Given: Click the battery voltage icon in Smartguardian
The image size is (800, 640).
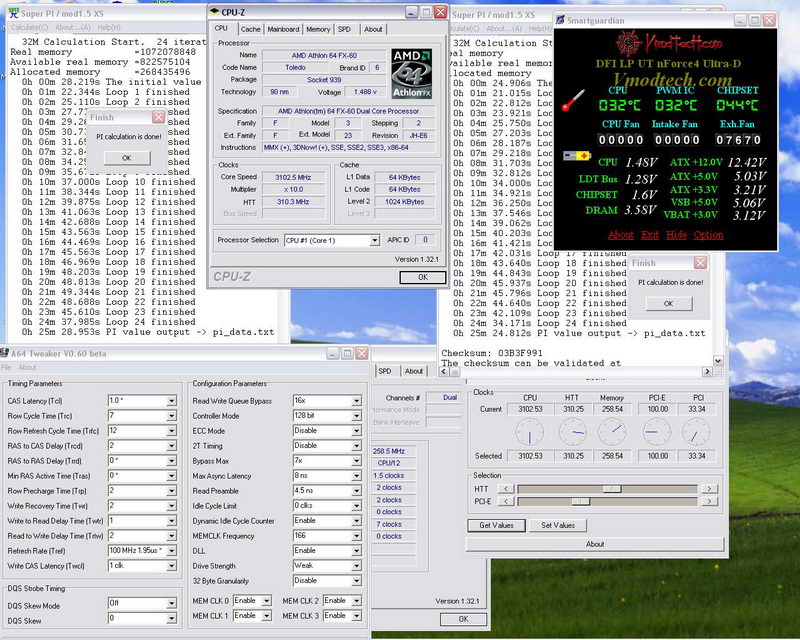Looking at the screenshot, I should point(577,155).
